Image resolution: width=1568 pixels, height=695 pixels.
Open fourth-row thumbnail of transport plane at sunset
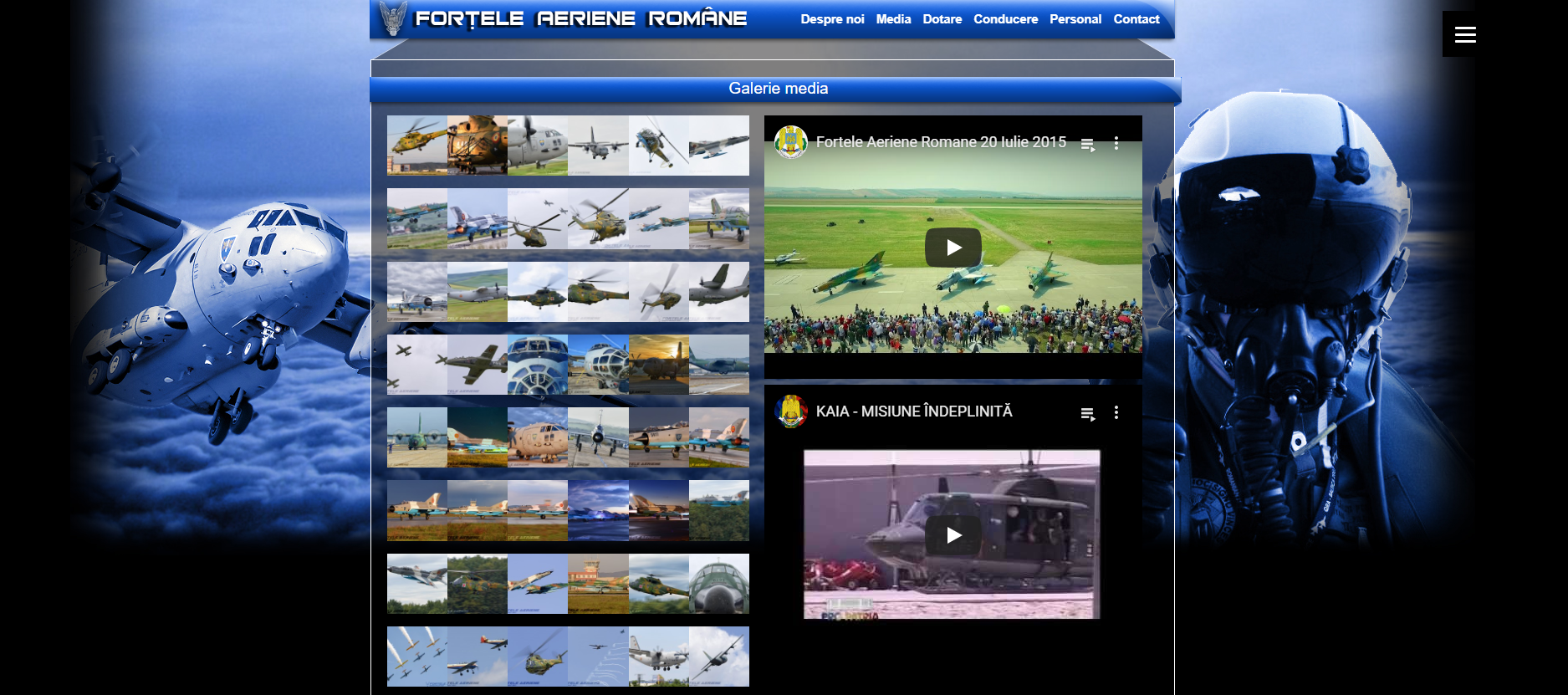[659, 365]
